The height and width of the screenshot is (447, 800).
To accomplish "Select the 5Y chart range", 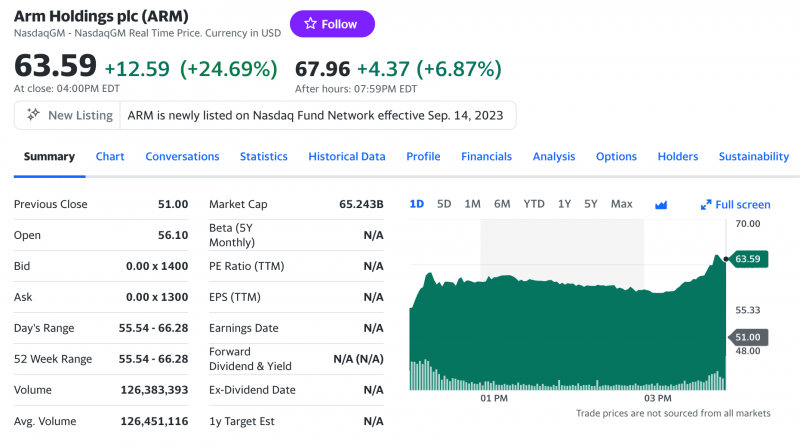I will click(x=591, y=204).
